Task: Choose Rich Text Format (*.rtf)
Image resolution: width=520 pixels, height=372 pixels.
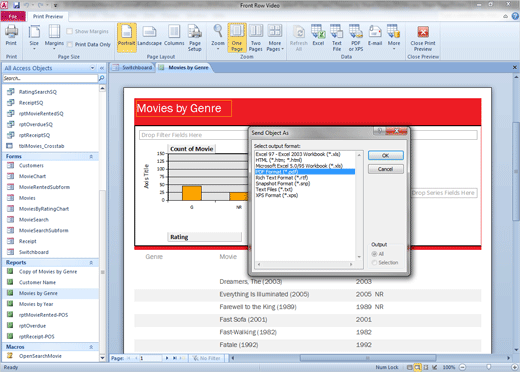Action: click(x=305, y=178)
